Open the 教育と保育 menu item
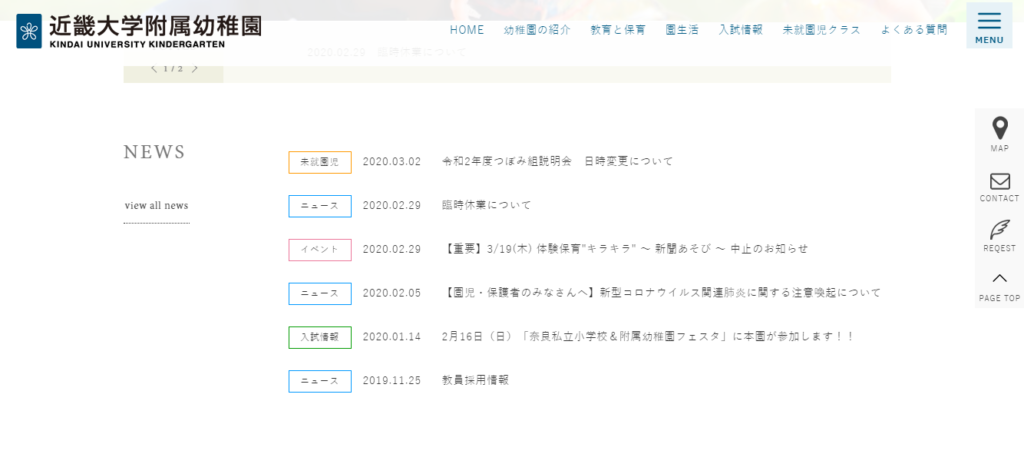 [618, 30]
